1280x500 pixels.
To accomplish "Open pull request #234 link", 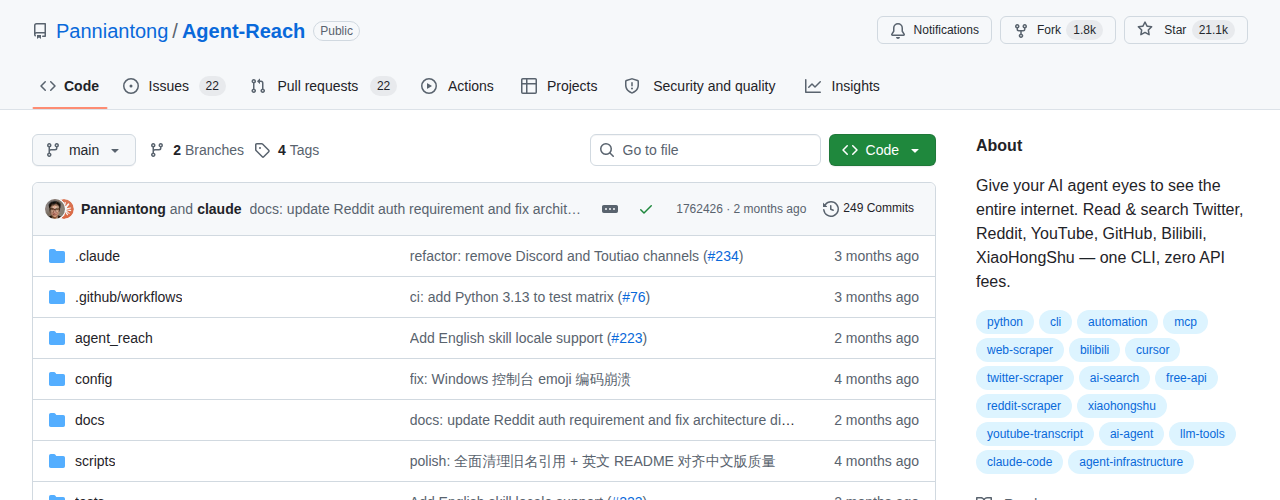I will point(723,256).
